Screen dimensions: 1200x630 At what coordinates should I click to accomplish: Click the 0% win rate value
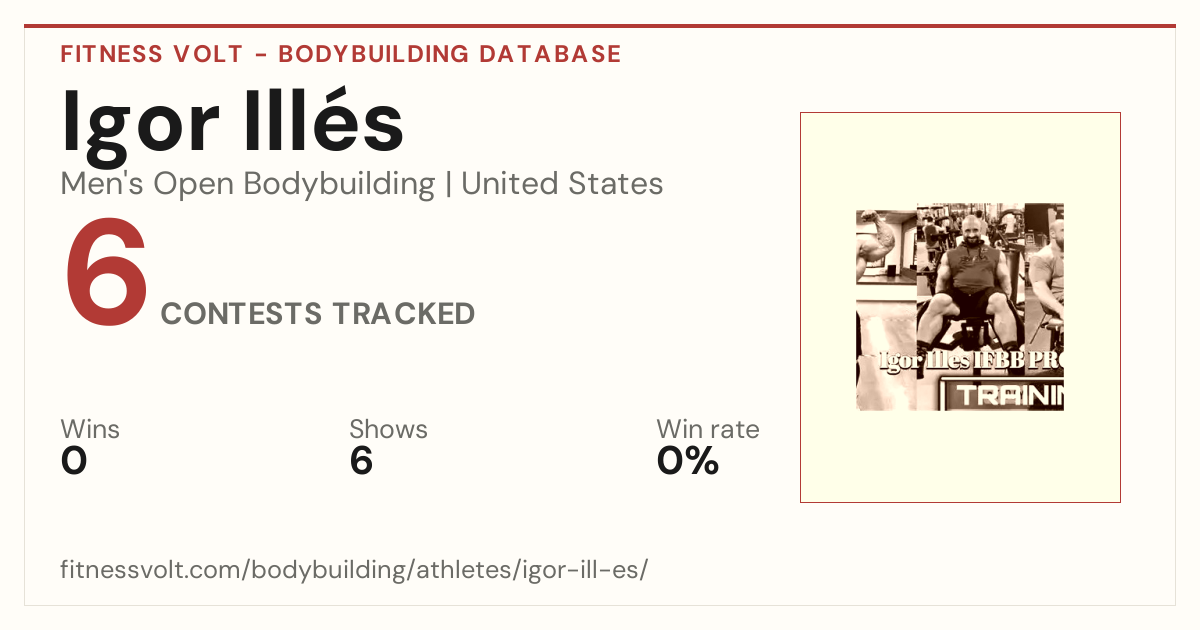(x=688, y=461)
